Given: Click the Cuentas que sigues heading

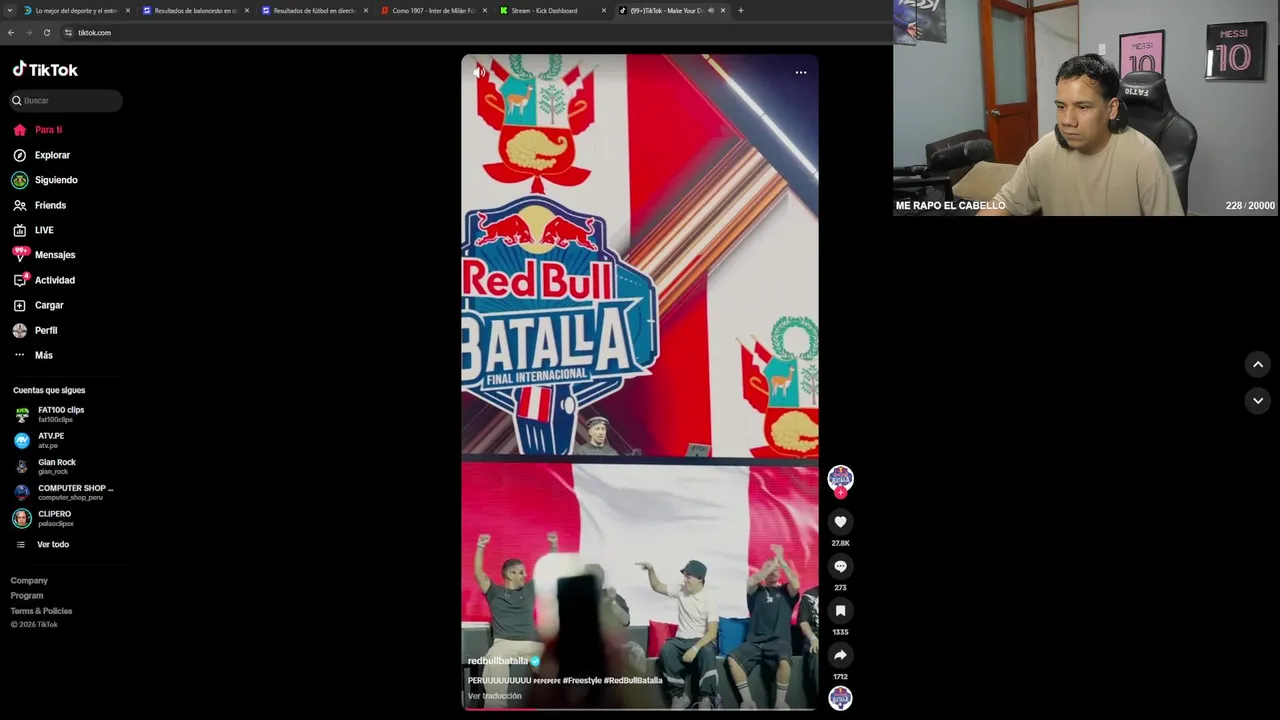Looking at the screenshot, I should (49, 390).
